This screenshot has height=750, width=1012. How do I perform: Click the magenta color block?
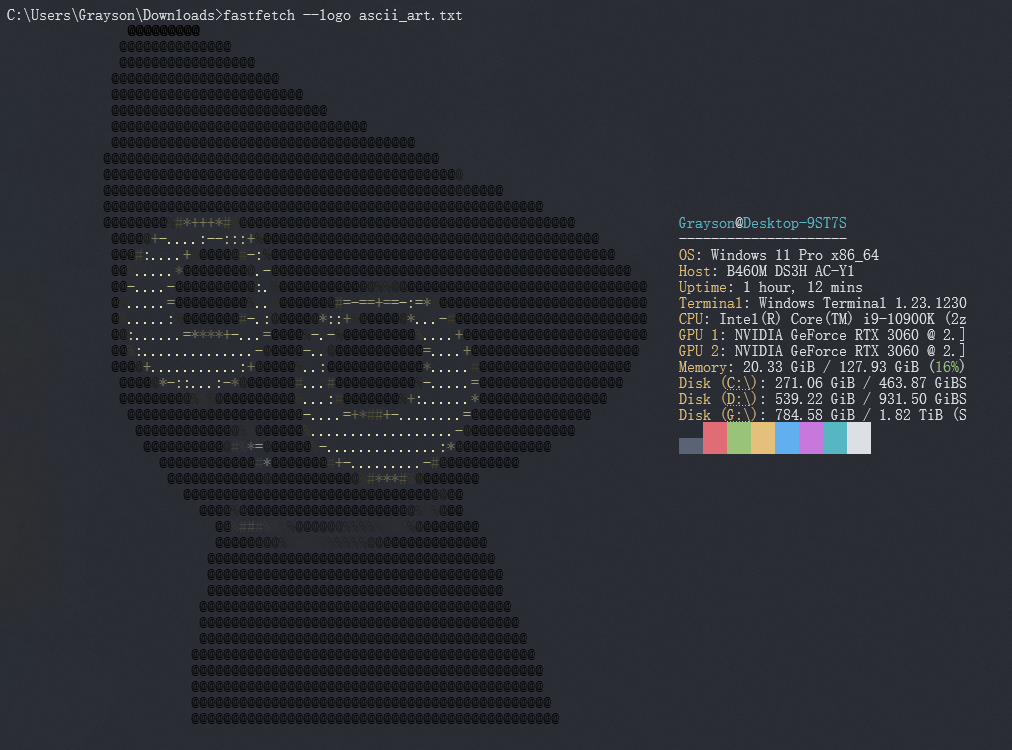[x=811, y=438]
